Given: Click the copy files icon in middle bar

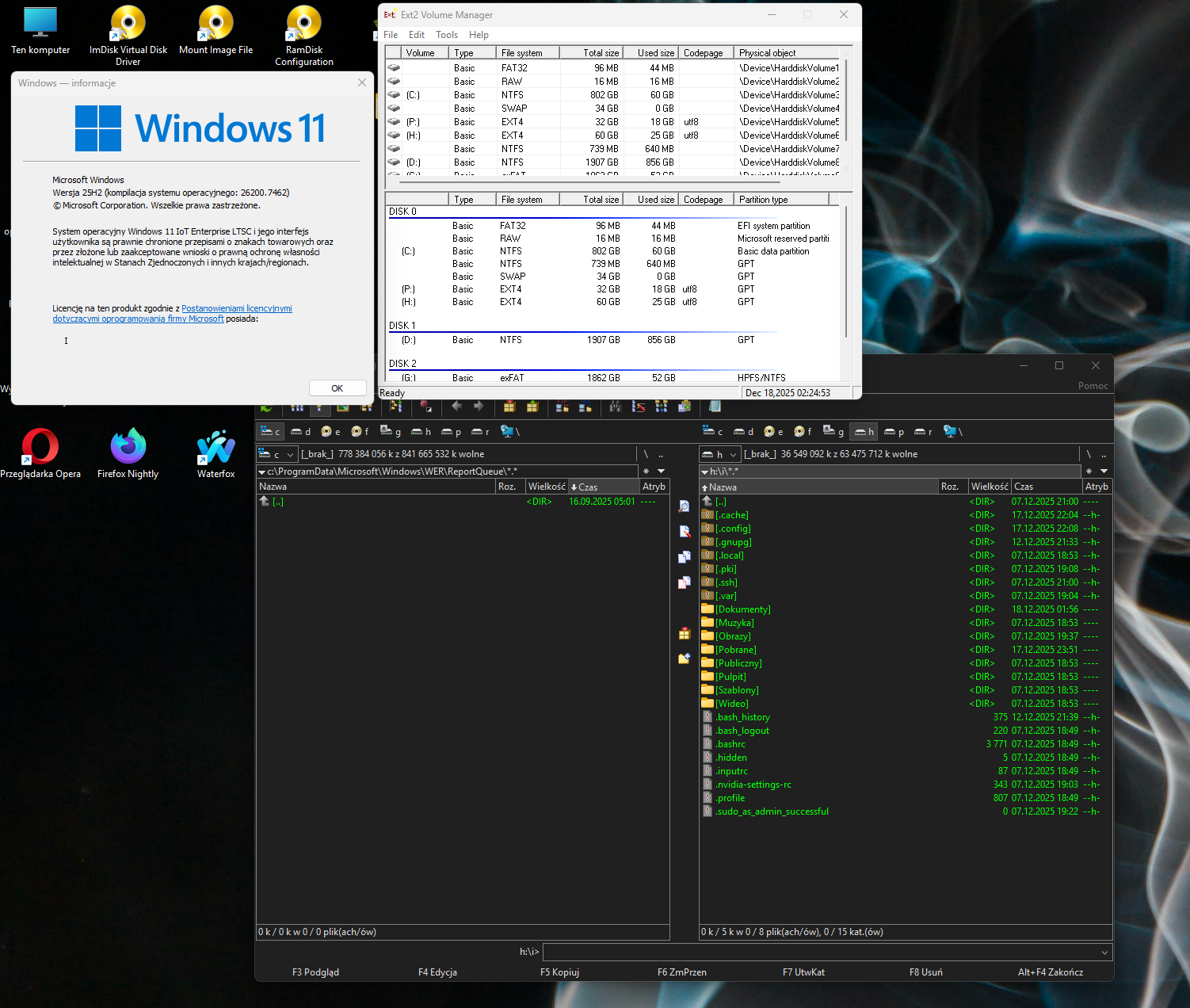Looking at the screenshot, I should pyautogui.click(x=685, y=557).
